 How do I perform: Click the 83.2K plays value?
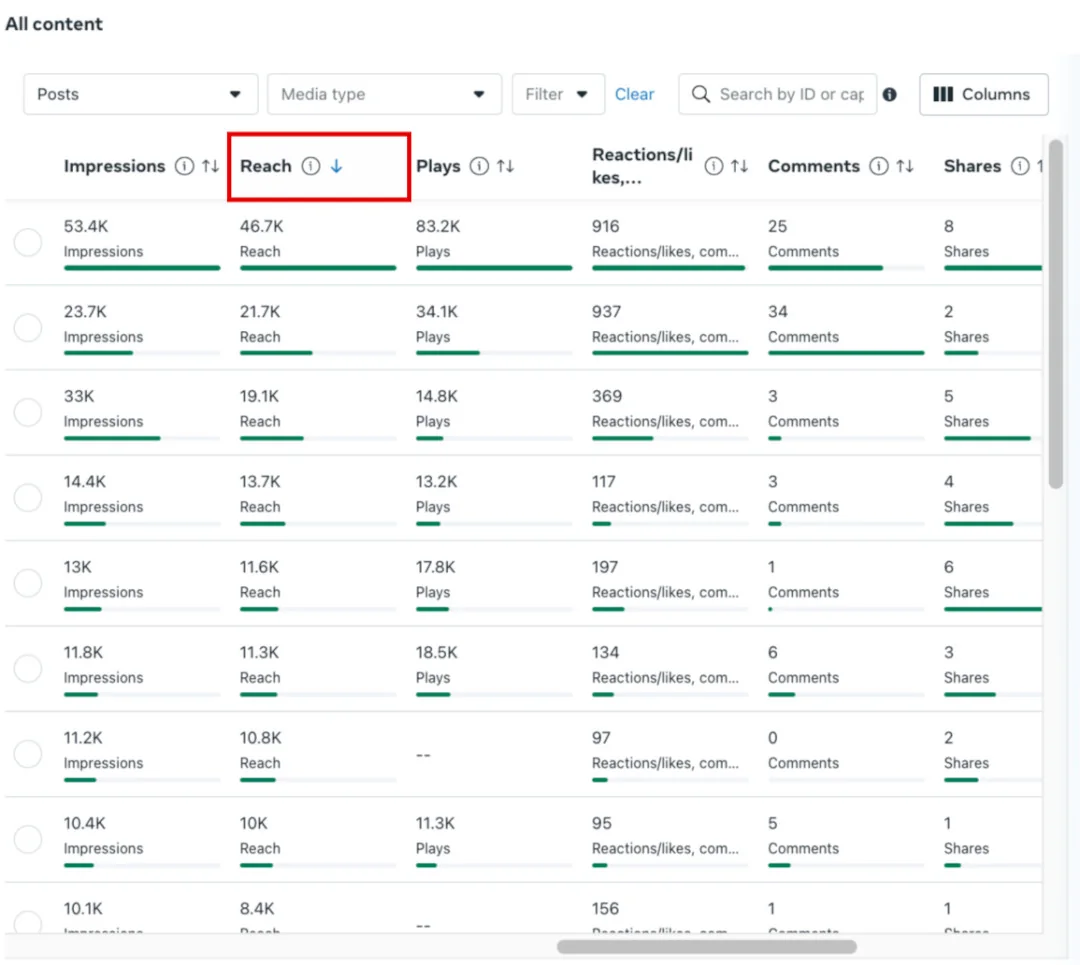[438, 227]
